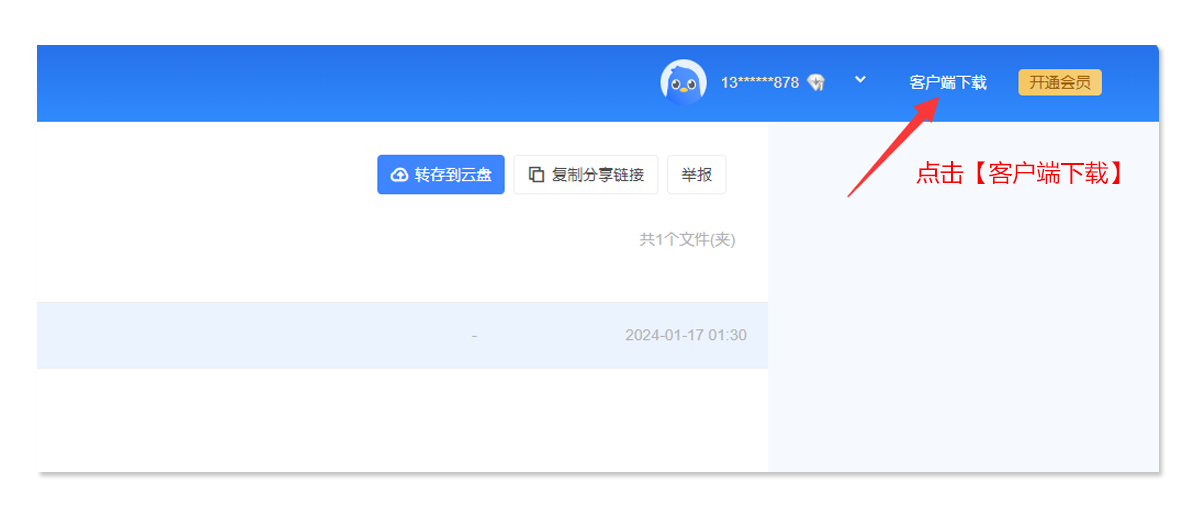The image size is (1200, 512).
Task: Click the red 点击【客户端下载】 annotation text
Action: [x=1020, y=174]
